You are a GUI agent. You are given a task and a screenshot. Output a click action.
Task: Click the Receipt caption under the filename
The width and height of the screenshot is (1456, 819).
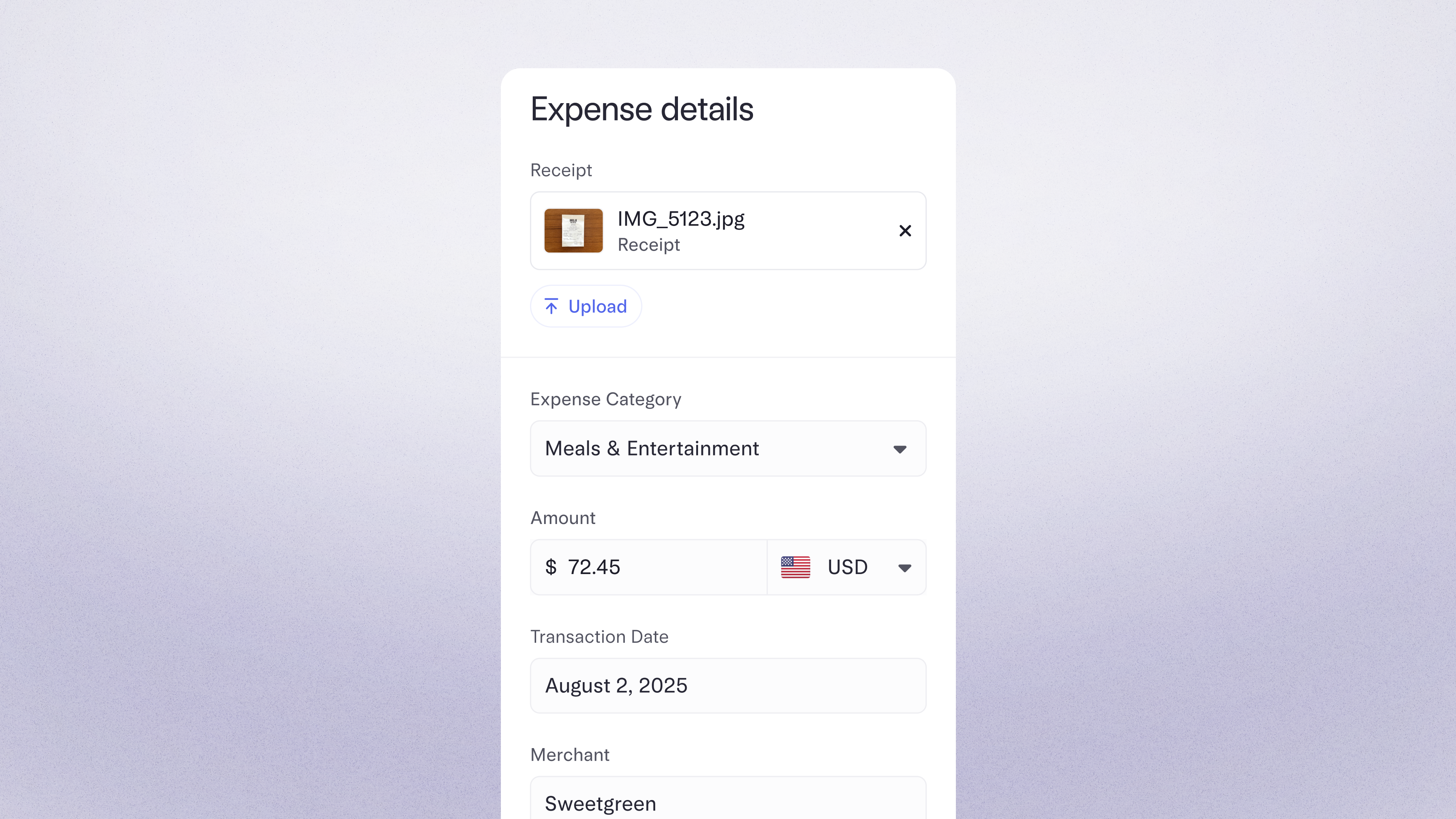[x=649, y=245]
